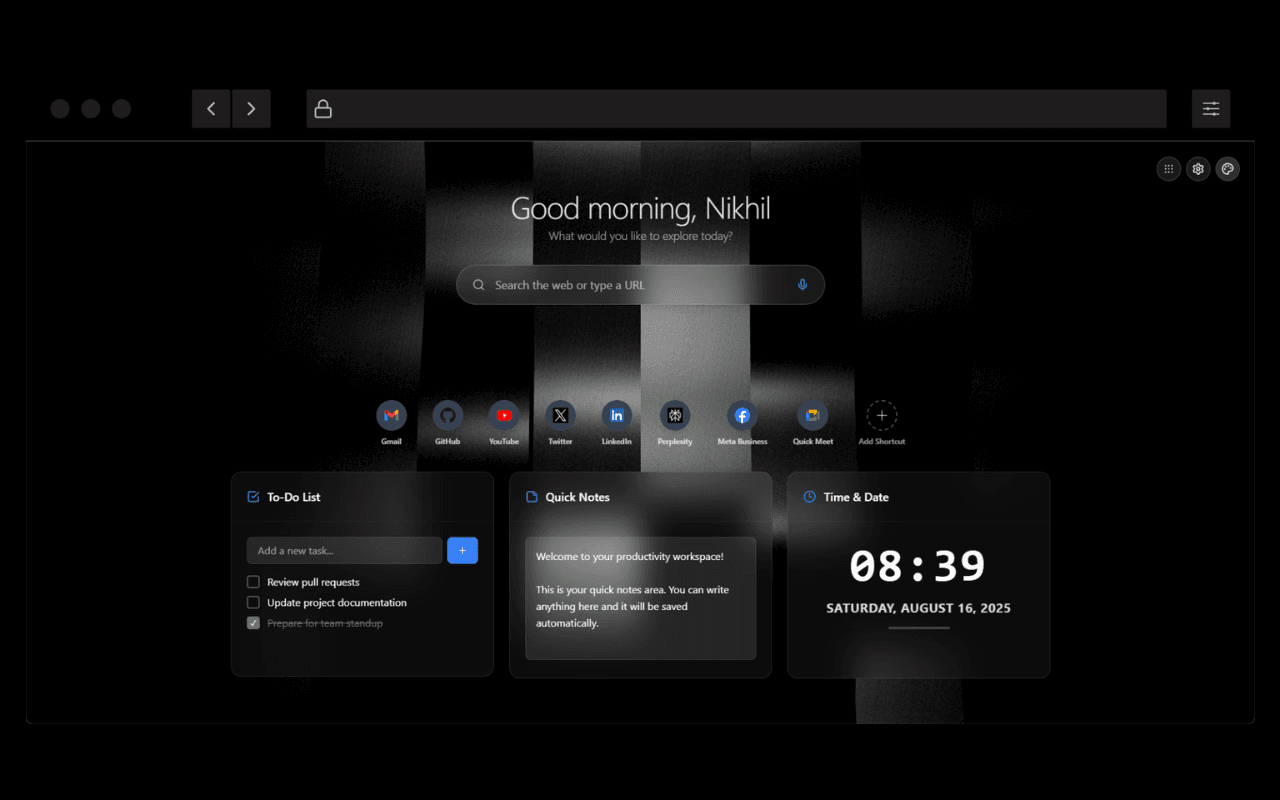Check off the Review pull requests task
This screenshot has height=800, width=1280.
pyautogui.click(x=252, y=581)
